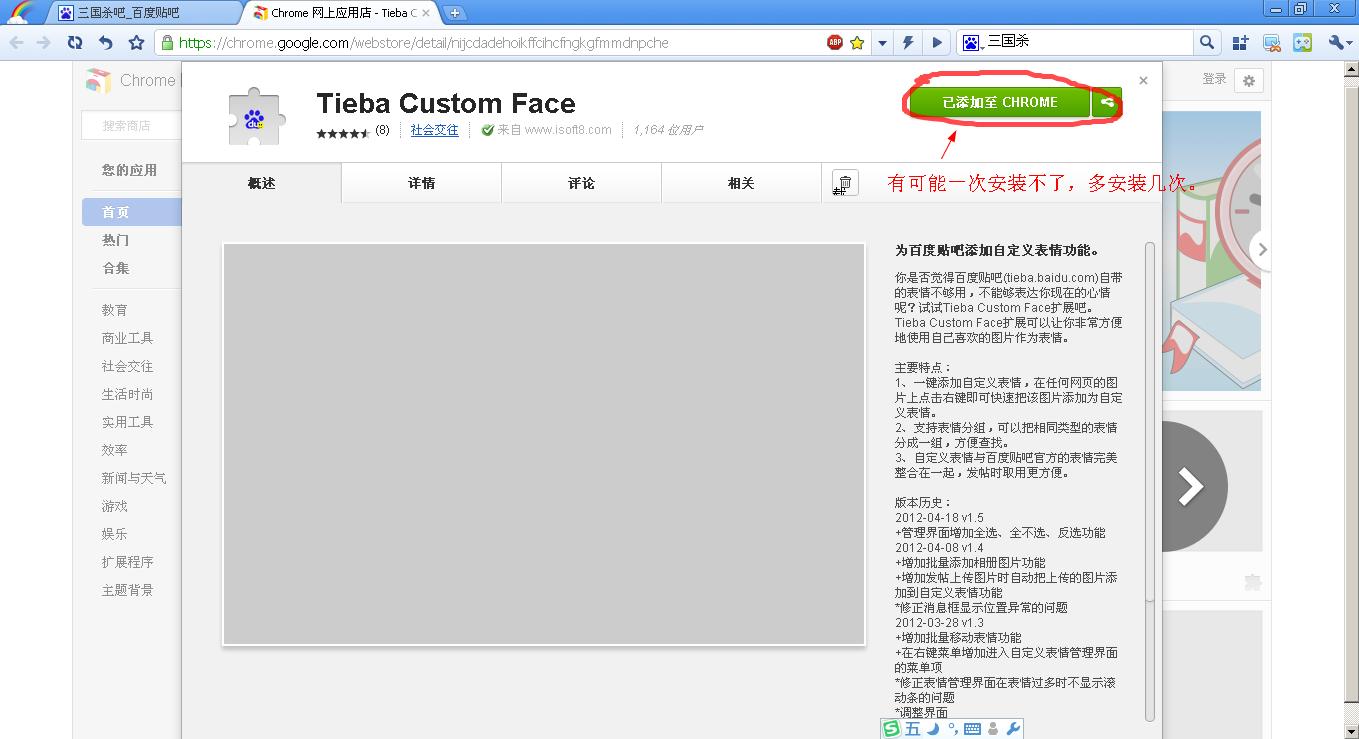Click the Chrome web store logo
The image size is (1359, 739).
(x=98, y=81)
